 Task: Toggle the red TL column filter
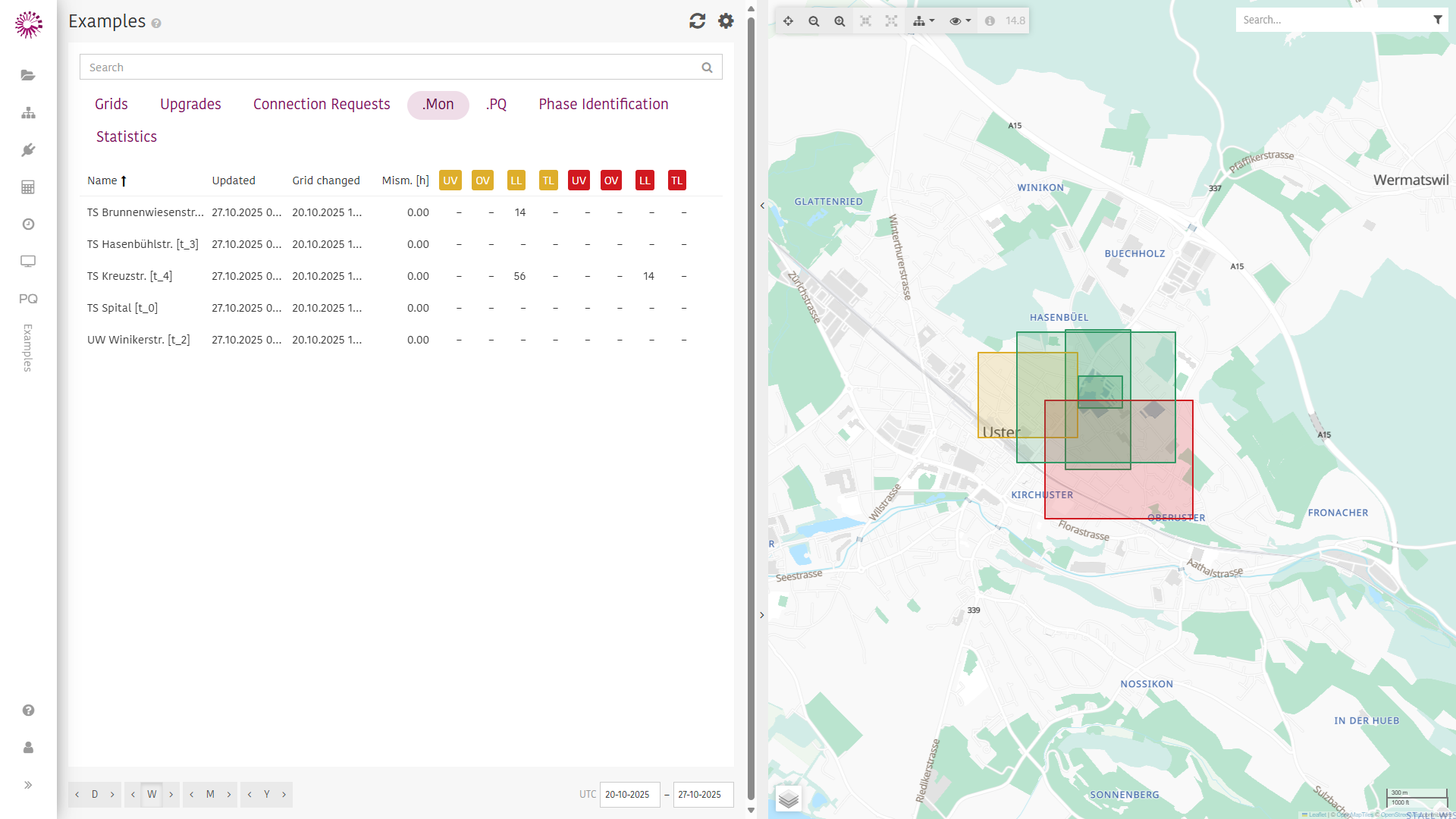676,180
